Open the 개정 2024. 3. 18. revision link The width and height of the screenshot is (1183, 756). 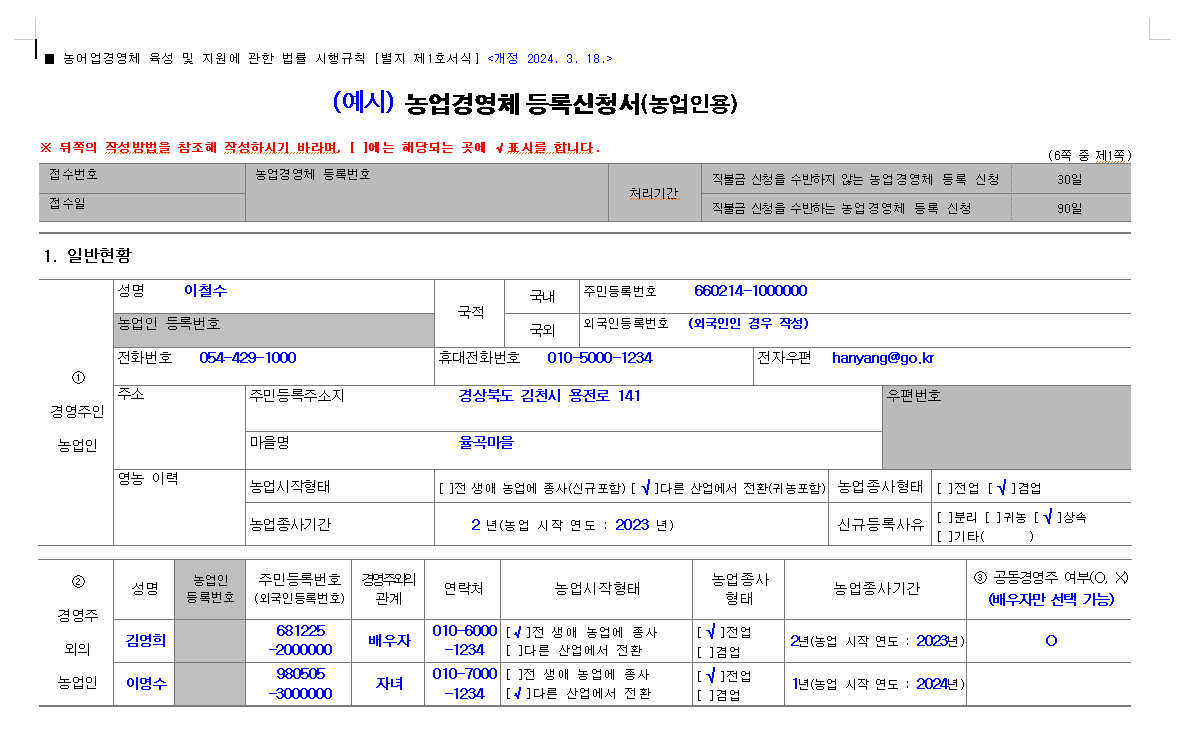click(553, 57)
